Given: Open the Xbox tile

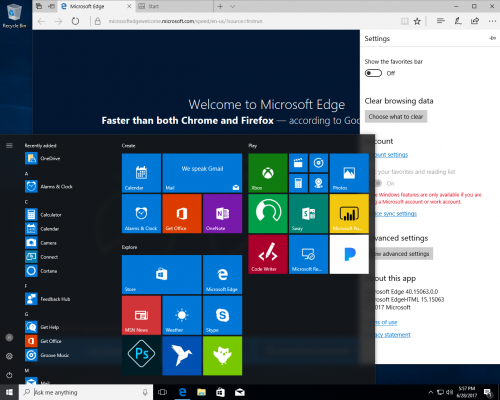Looking at the screenshot, I should click(268, 173).
